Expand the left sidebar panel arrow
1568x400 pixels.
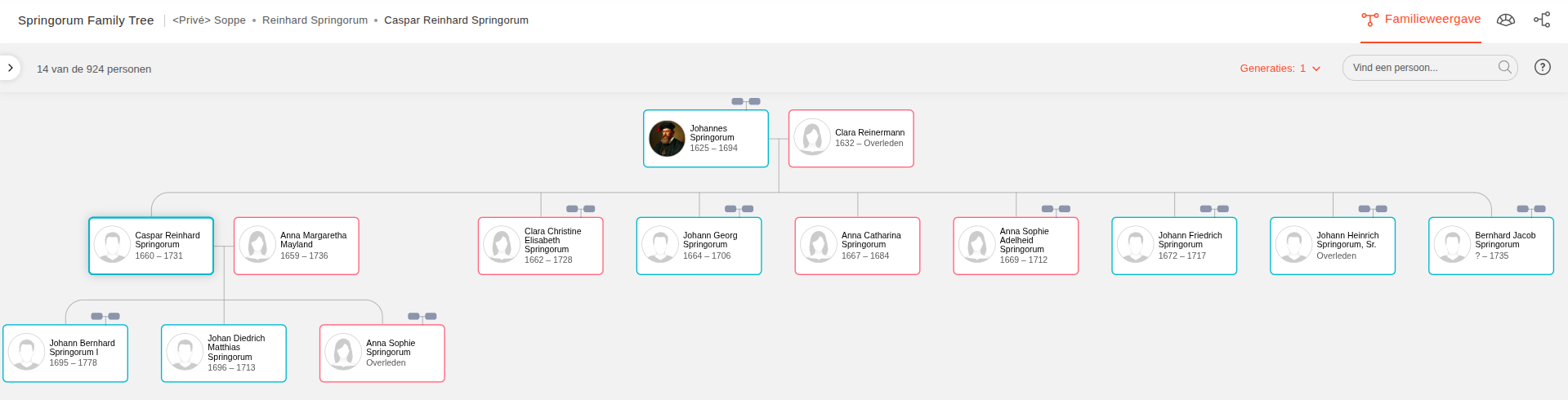click(10, 68)
